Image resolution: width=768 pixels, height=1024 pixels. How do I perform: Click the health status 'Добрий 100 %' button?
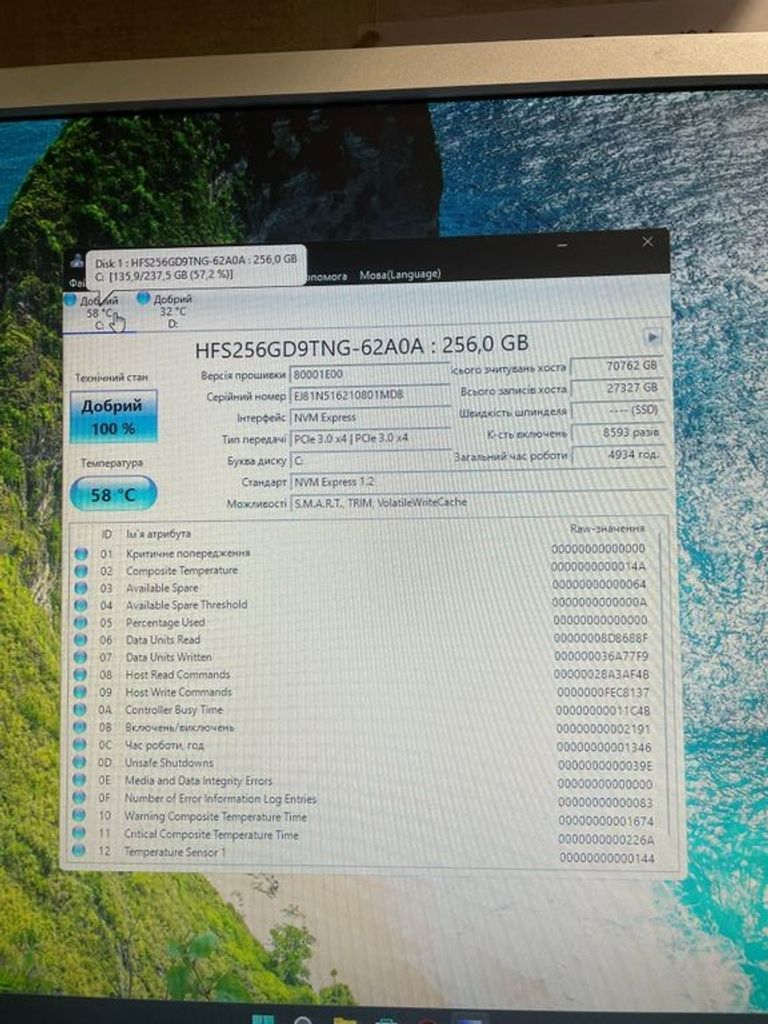coord(113,417)
